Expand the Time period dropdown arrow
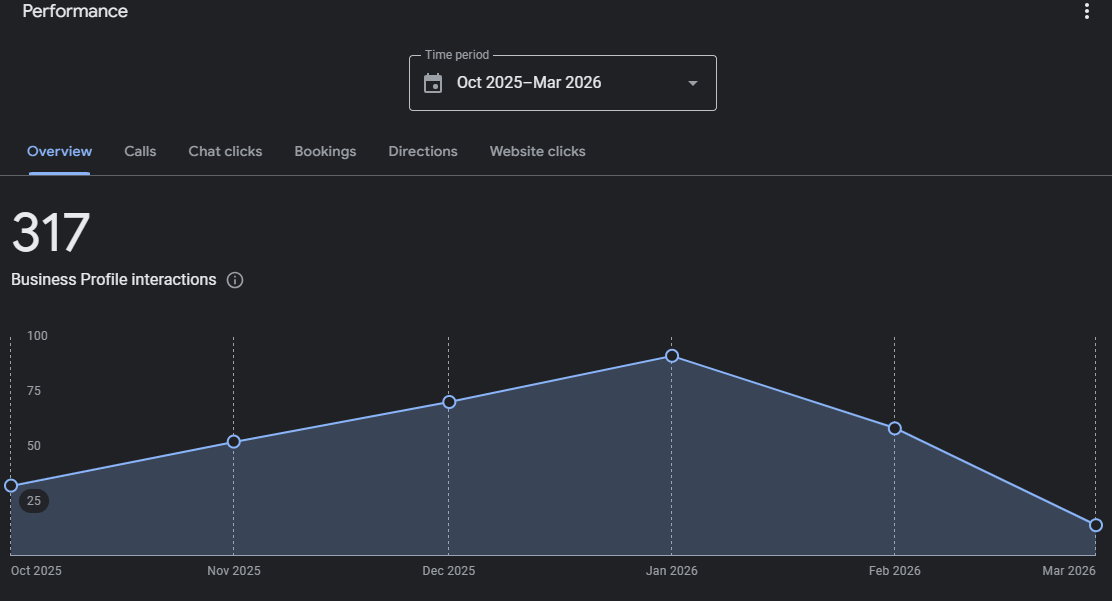 tap(692, 83)
